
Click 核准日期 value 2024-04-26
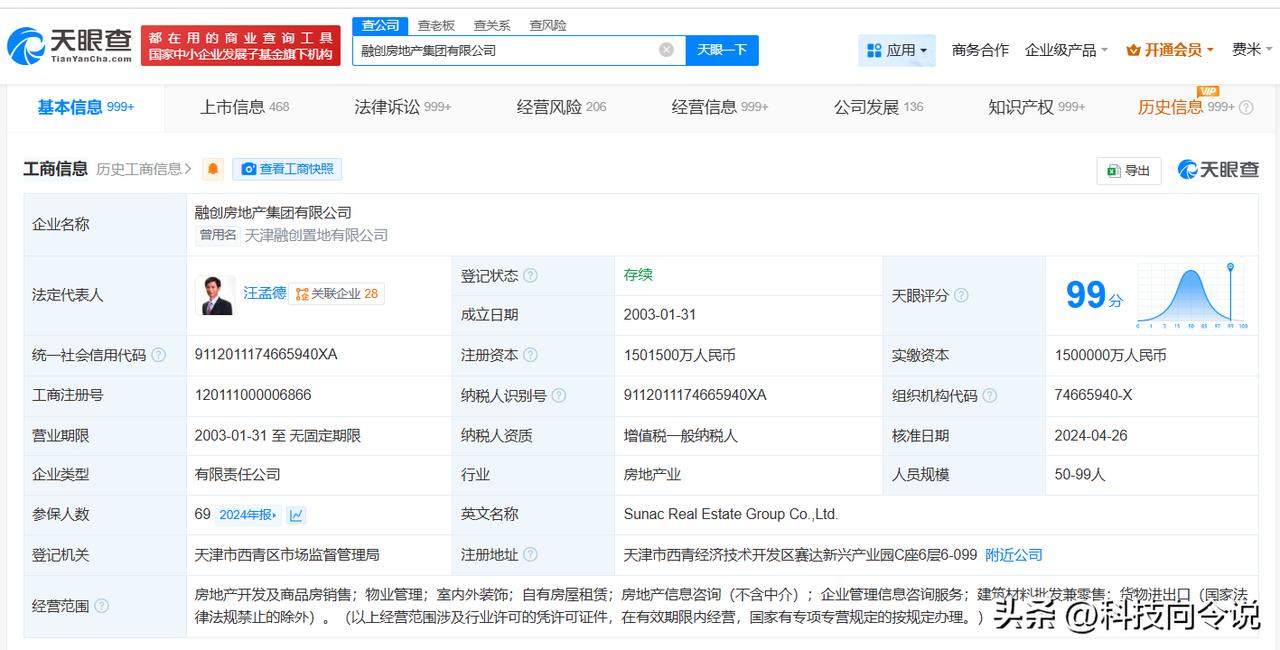click(1091, 436)
